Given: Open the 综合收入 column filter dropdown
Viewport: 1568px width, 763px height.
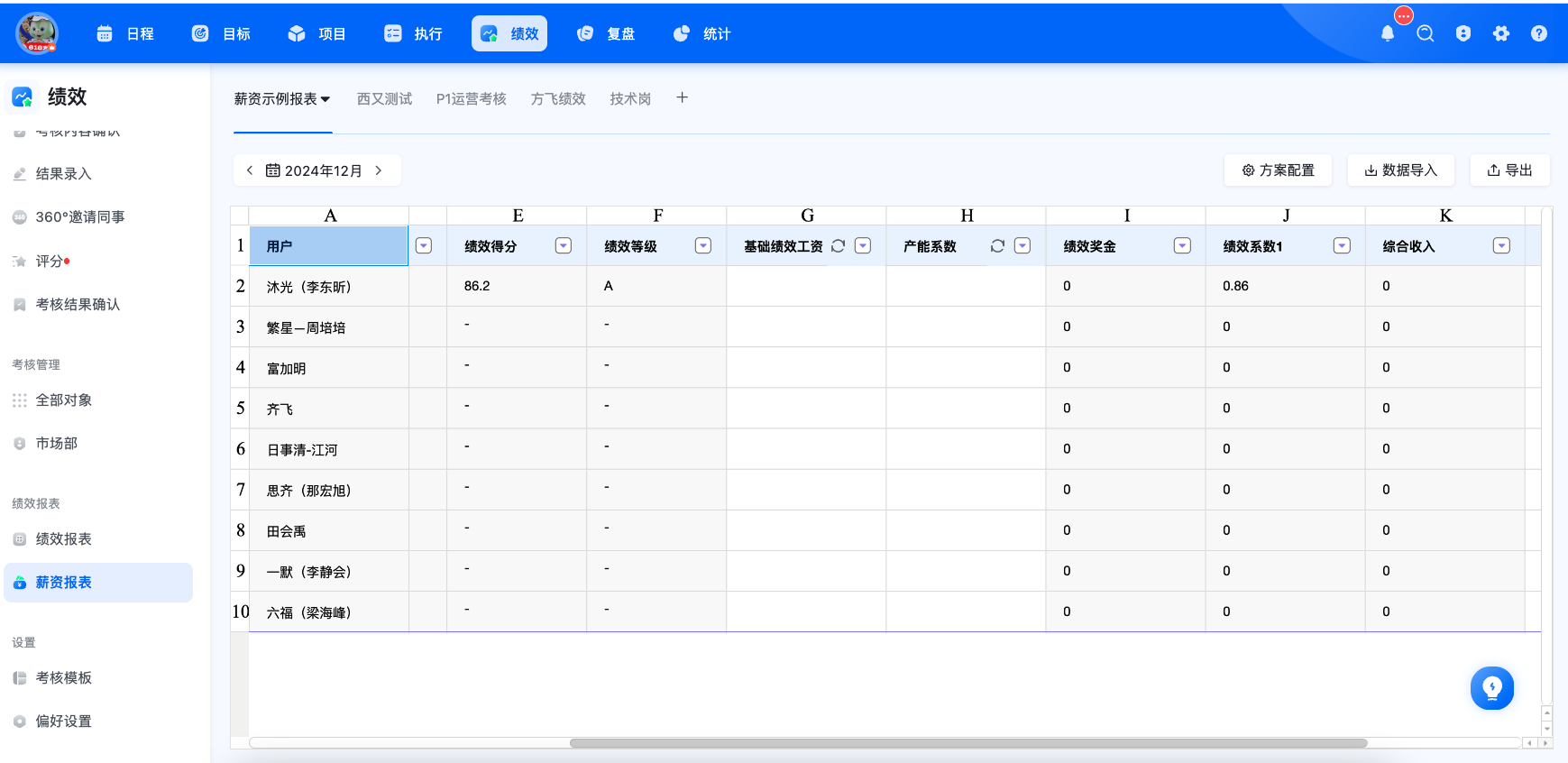Looking at the screenshot, I should pos(1501,246).
